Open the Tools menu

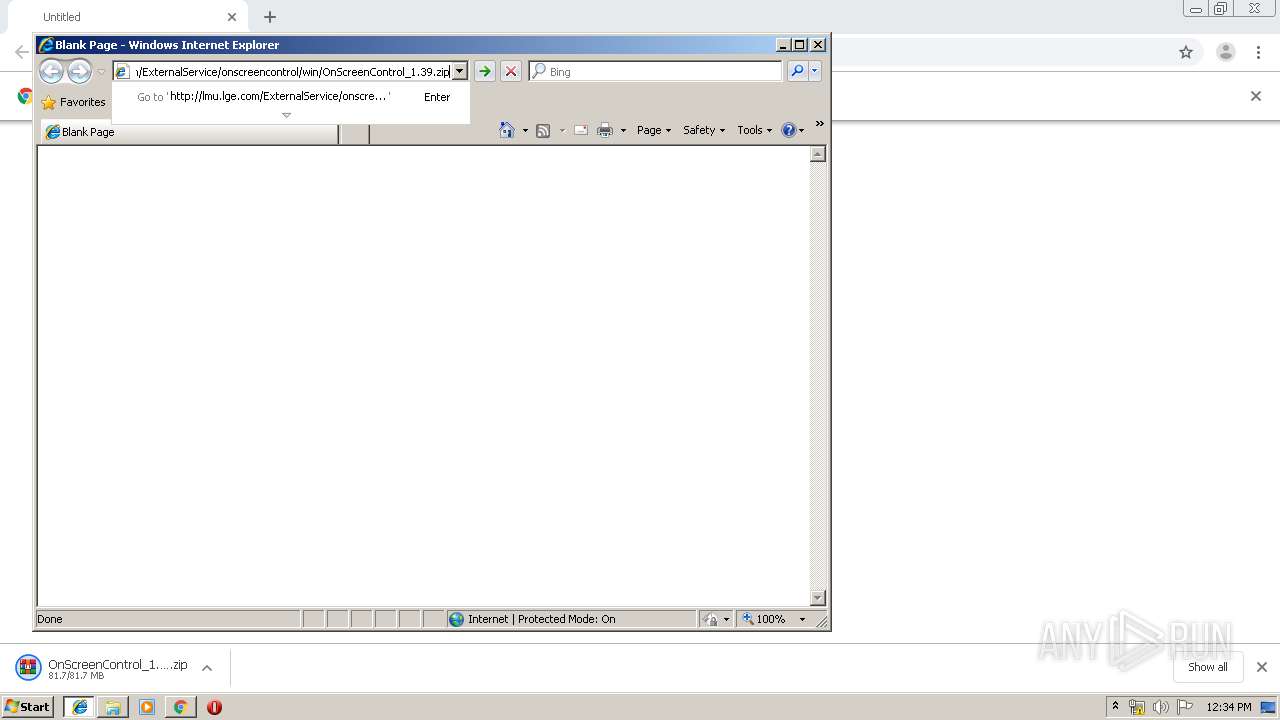pos(755,130)
